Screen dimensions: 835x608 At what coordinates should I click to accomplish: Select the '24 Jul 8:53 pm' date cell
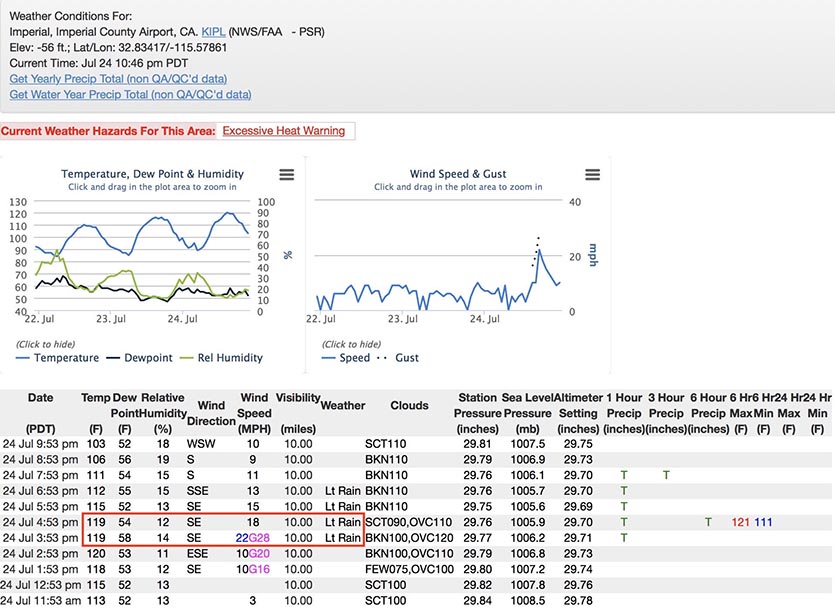click(x=40, y=459)
